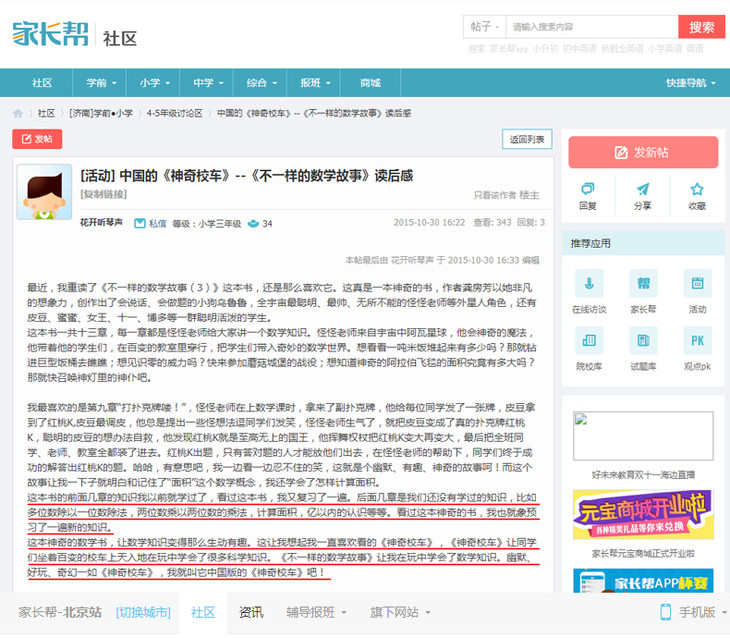Click the broken image above 好未来教育双十一

click(x=643, y=436)
